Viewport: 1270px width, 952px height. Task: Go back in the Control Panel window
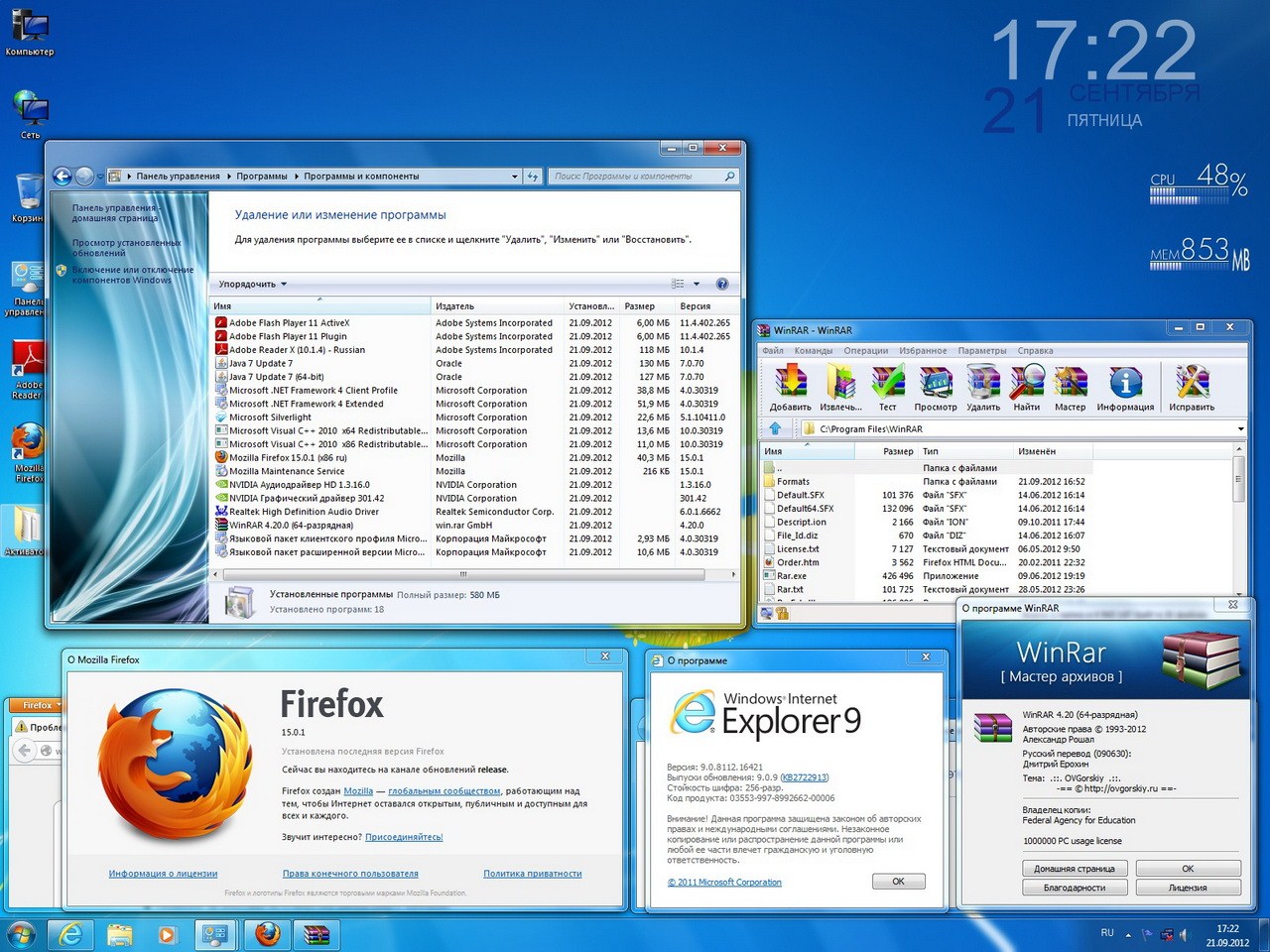coord(62,177)
